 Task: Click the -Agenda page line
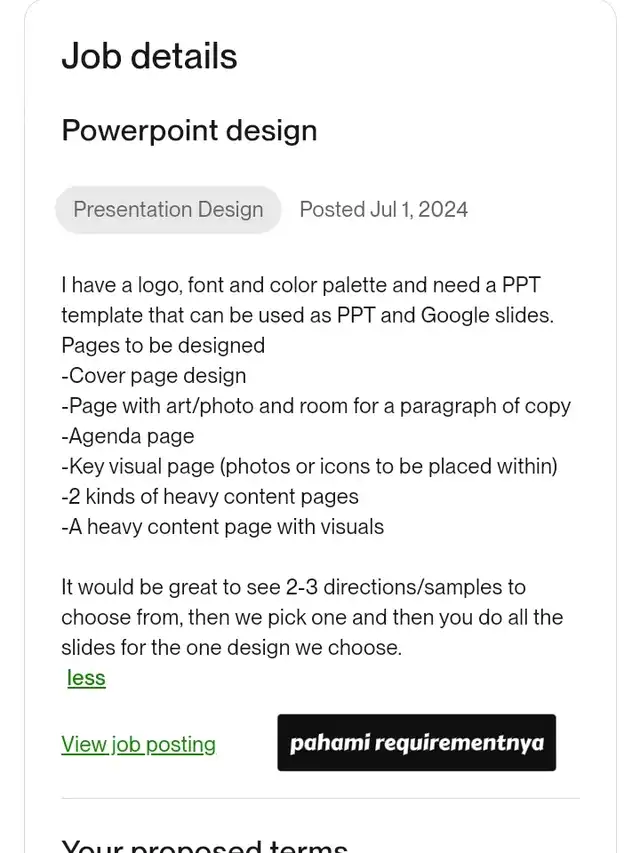click(127, 436)
